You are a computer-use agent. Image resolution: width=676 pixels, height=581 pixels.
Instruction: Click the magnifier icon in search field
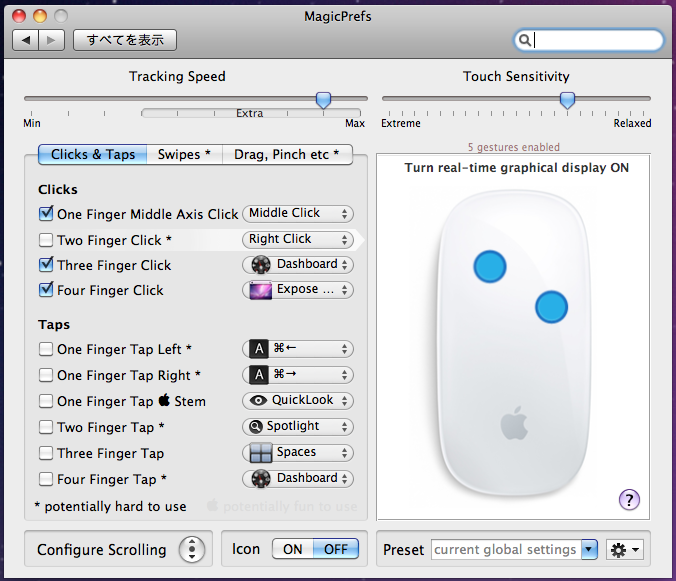(x=524, y=40)
